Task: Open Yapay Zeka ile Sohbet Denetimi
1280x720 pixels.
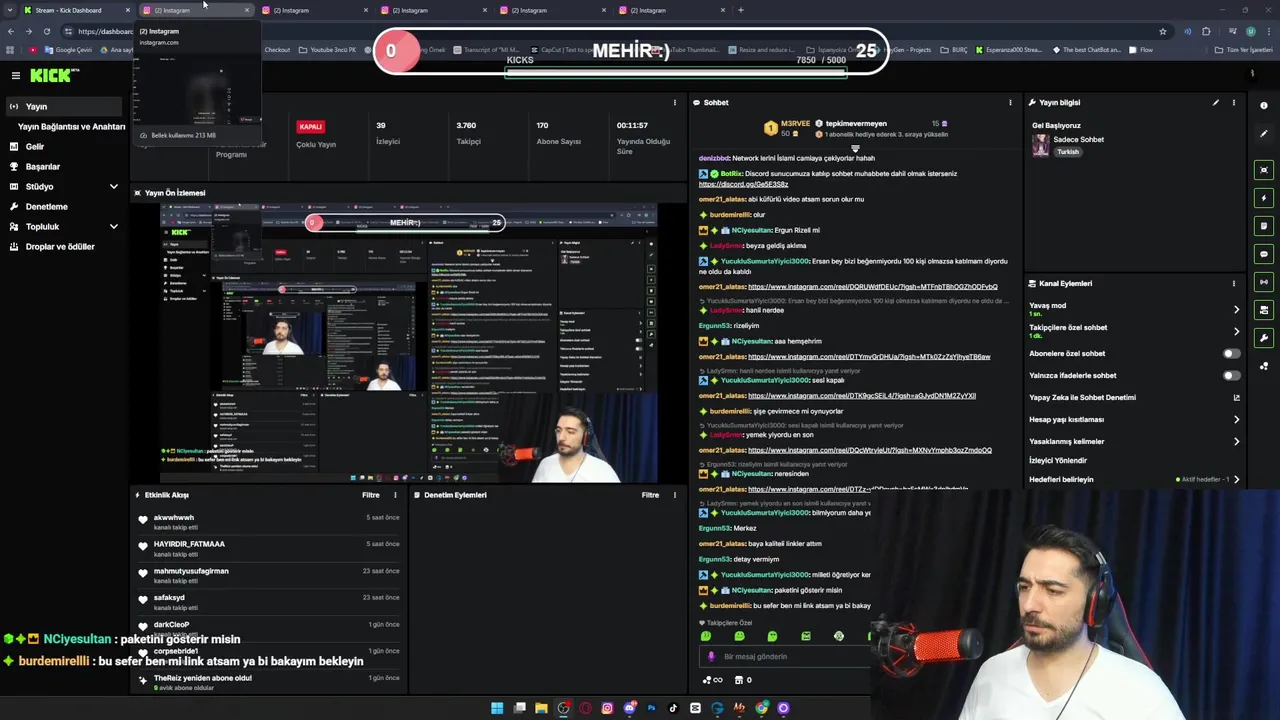Action: pyautogui.click(x=1134, y=397)
